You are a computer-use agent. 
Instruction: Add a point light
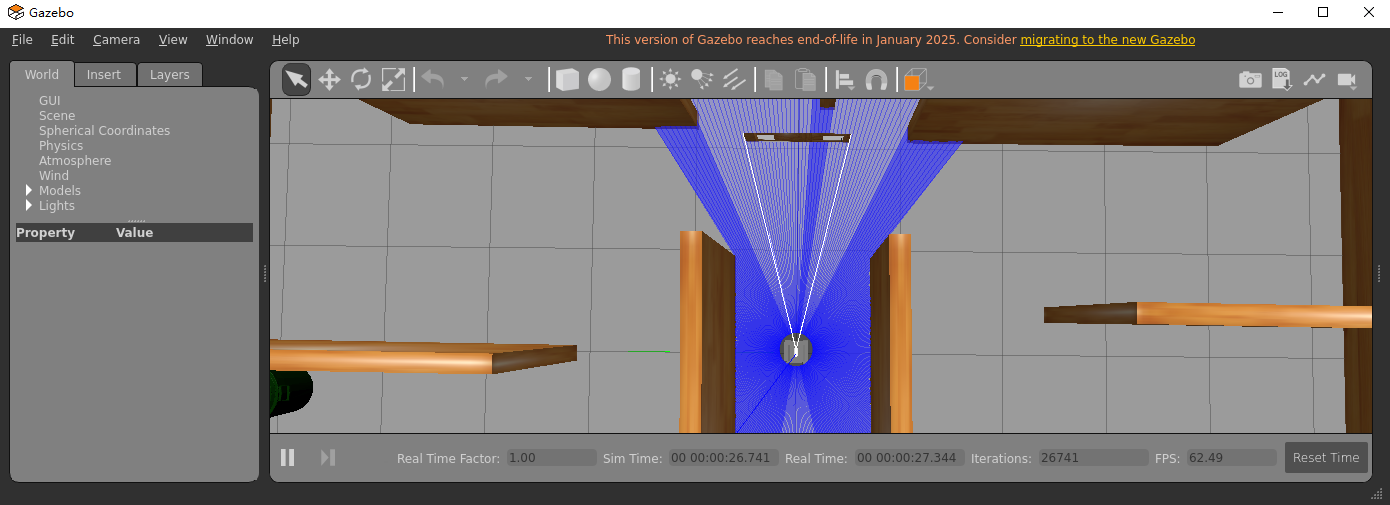coord(670,80)
